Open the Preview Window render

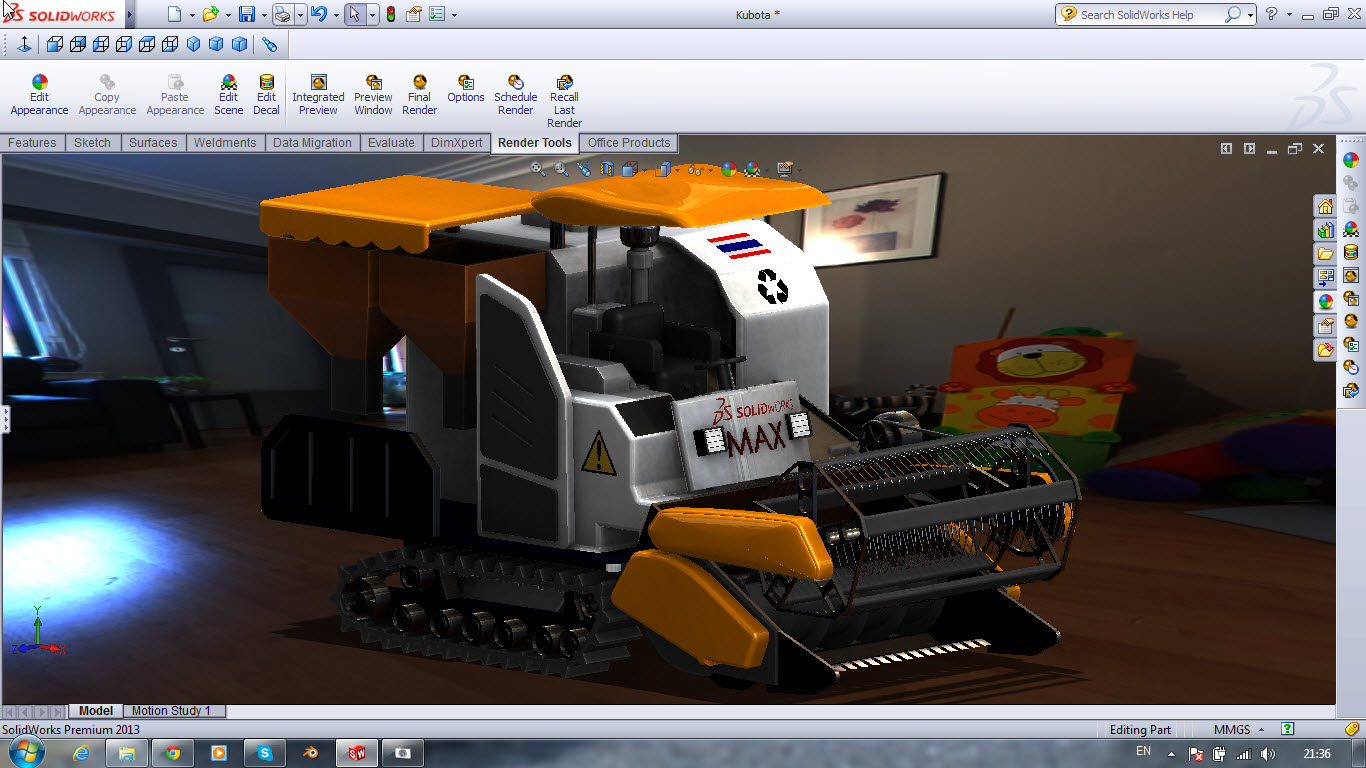click(373, 95)
